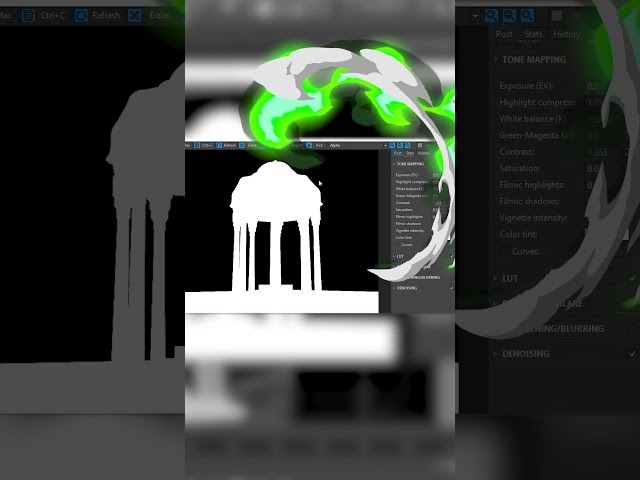The width and height of the screenshot is (640, 480).
Task: Click zoom-in icon in small center window
Action: pyautogui.click(x=392, y=145)
